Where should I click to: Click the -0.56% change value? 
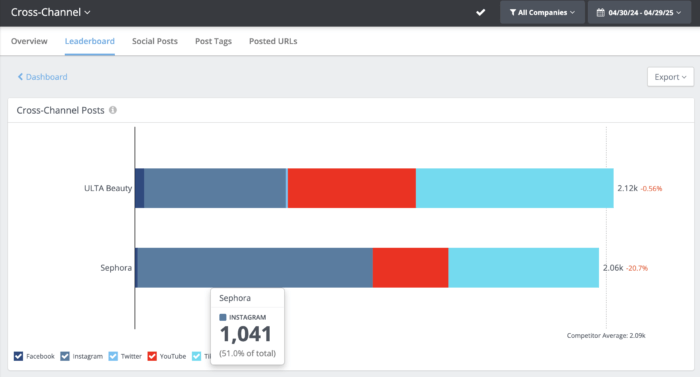651,188
